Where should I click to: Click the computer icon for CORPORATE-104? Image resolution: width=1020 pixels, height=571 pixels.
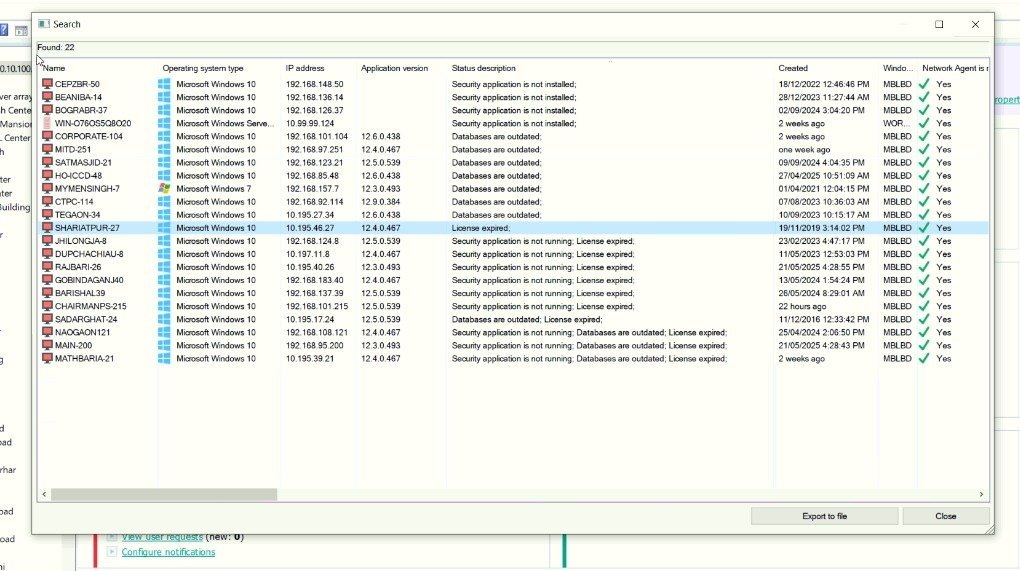point(47,136)
